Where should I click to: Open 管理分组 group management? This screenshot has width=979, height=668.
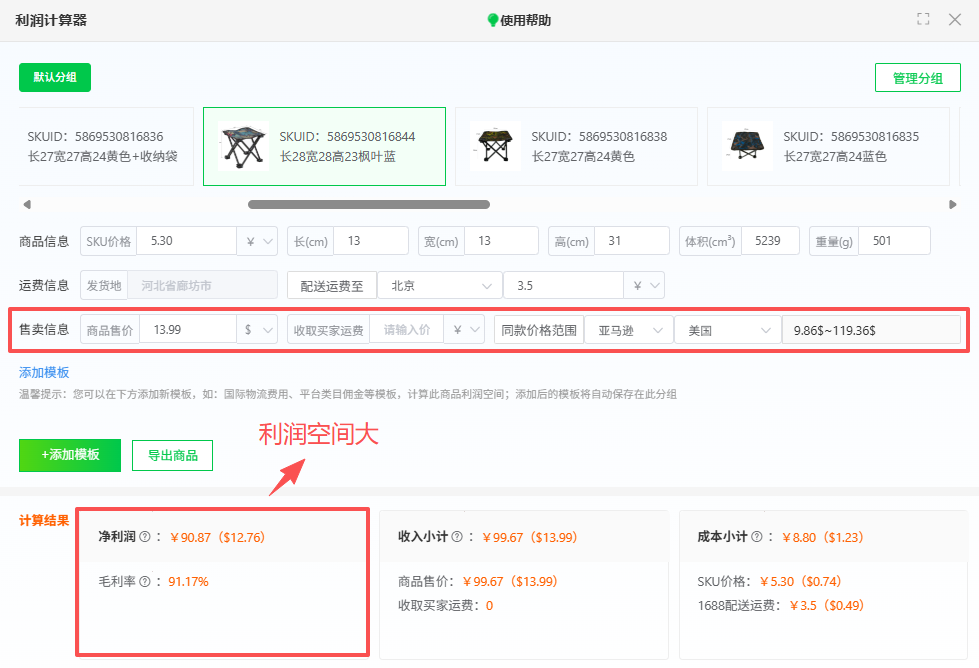click(x=917, y=77)
